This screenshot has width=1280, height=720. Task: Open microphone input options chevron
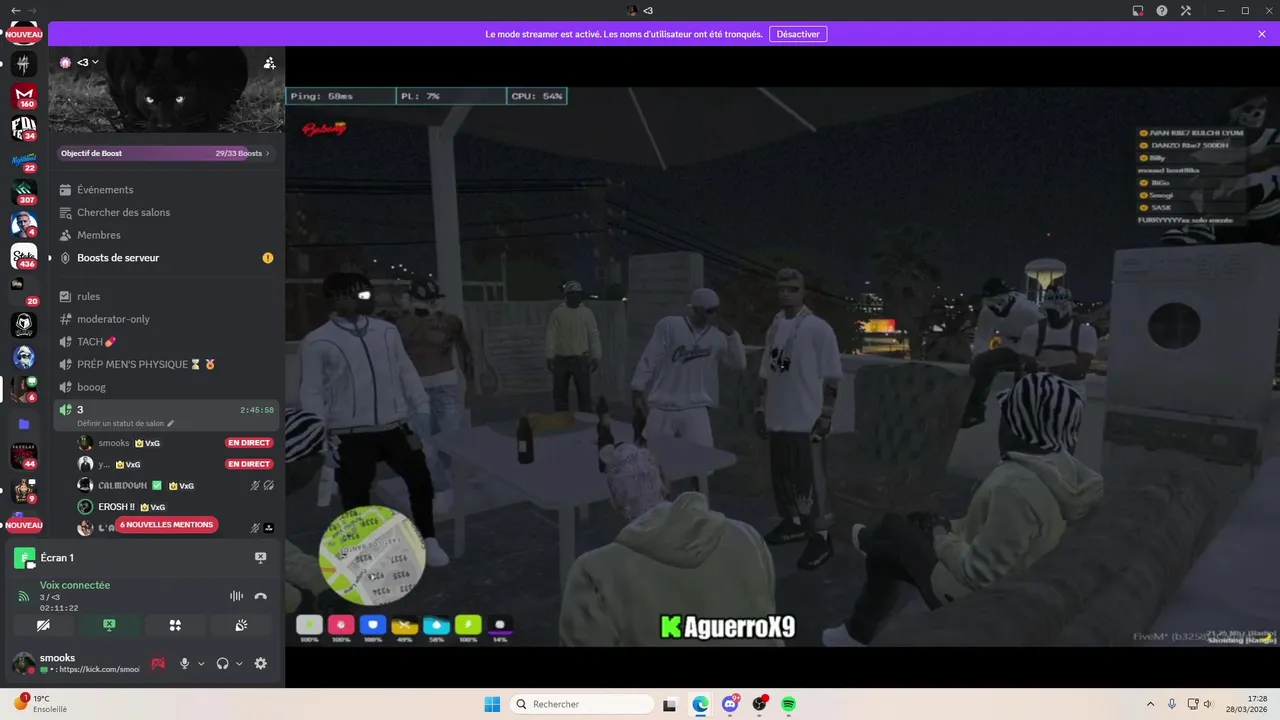[201, 663]
